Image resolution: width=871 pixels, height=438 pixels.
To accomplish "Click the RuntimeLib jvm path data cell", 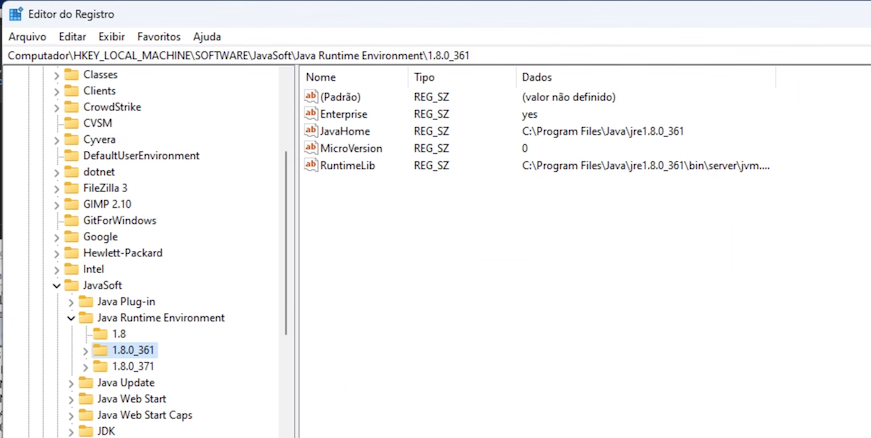I will pos(645,165).
